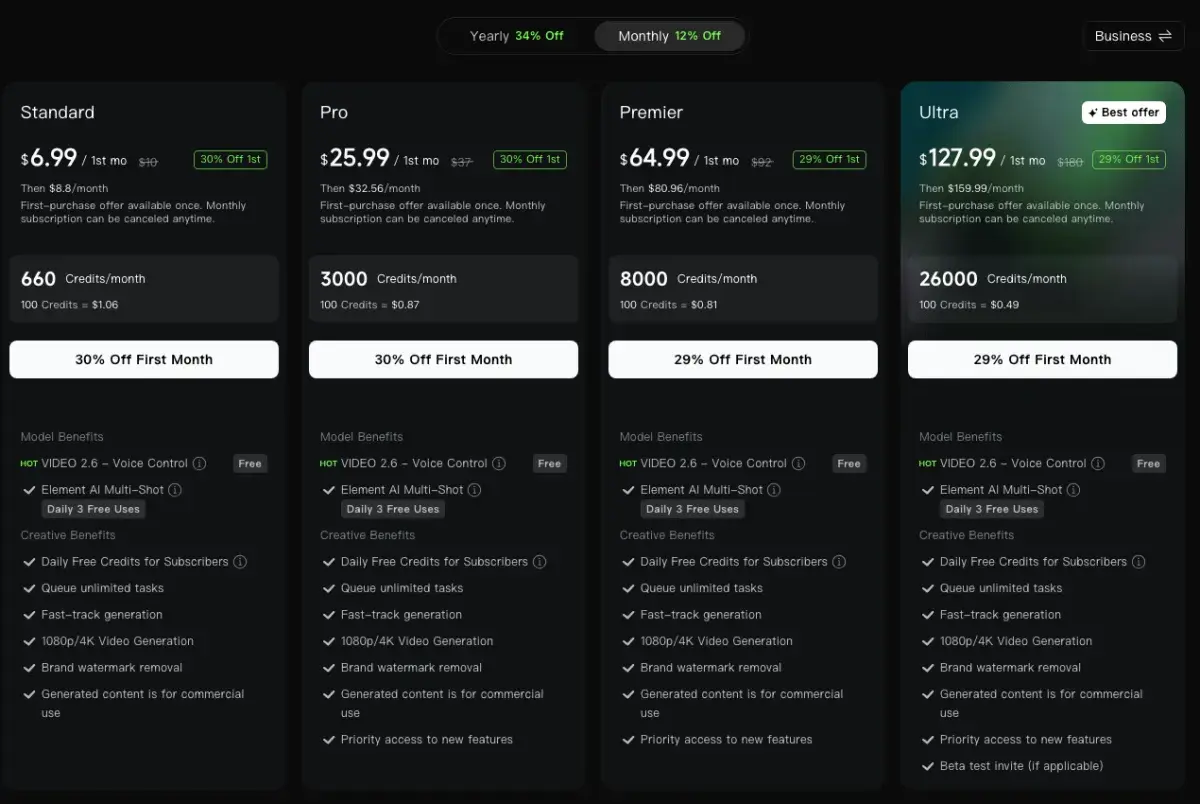The height and width of the screenshot is (804, 1200).
Task: Click Standard plan's 30% Off 1st badge
Action: pyautogui.click(x=230, y=159)
